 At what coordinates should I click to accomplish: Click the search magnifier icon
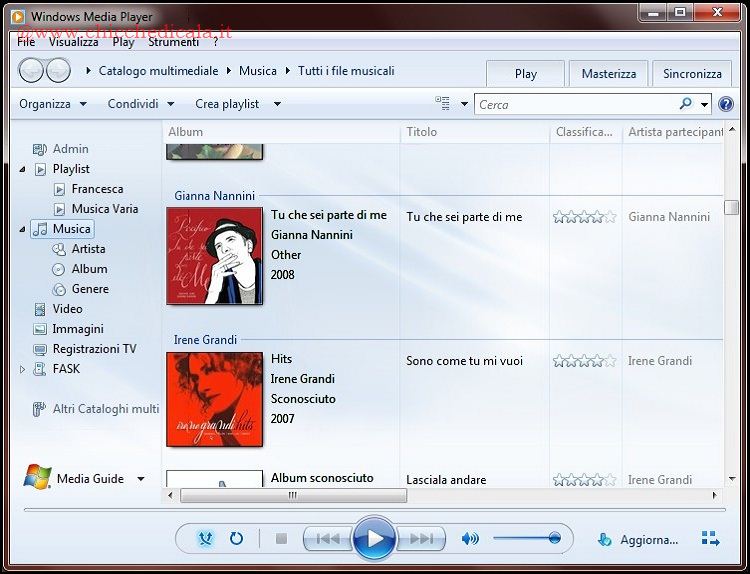point(686,104)
